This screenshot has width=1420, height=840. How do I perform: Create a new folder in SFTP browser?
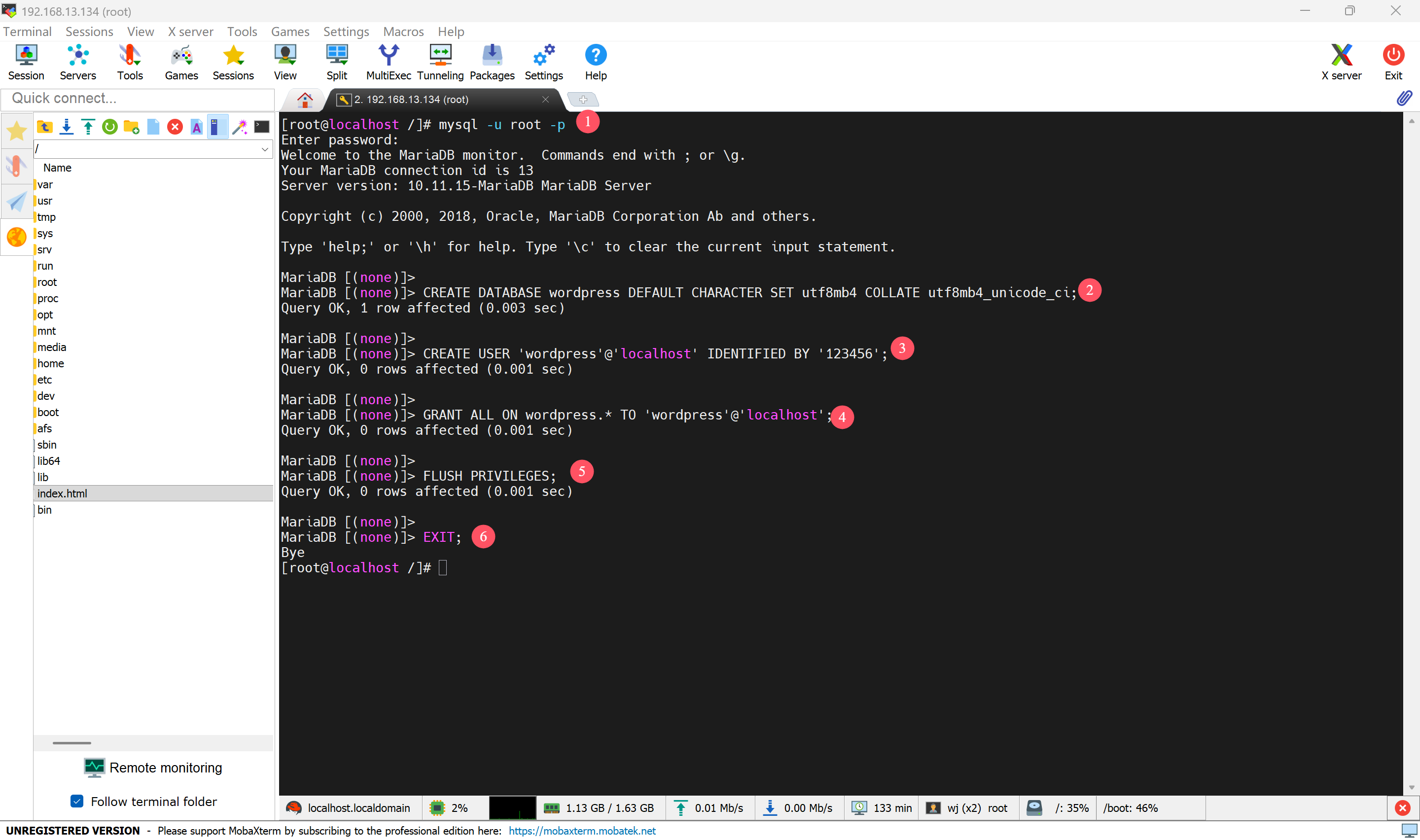coord(131,127)
